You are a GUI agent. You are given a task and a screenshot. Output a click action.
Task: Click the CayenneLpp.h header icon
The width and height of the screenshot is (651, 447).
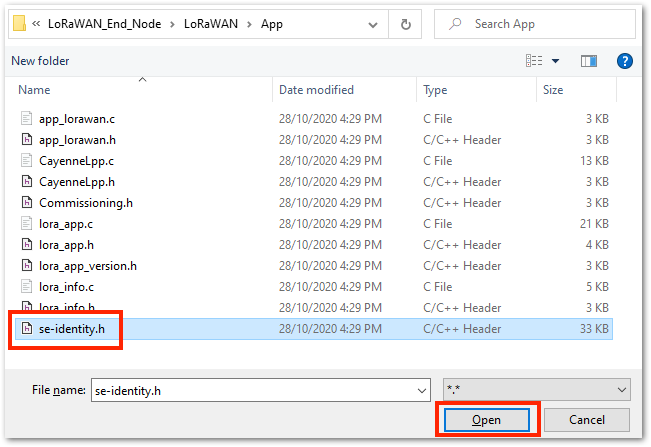[x=27, y=182]
